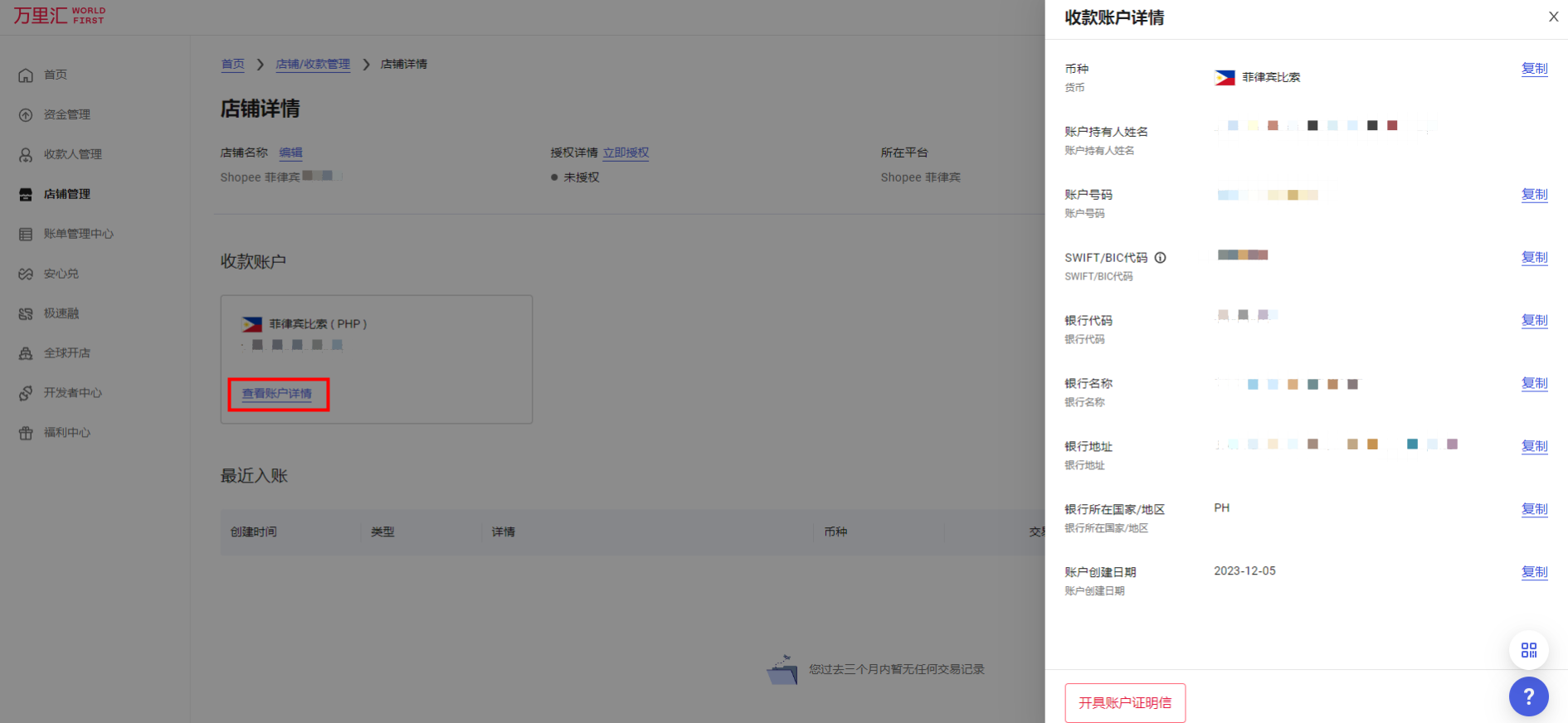Viewport: 1568px width, 723px height.
Task: Click the home icon in sidebar
Action: click(x=26, y=75)
